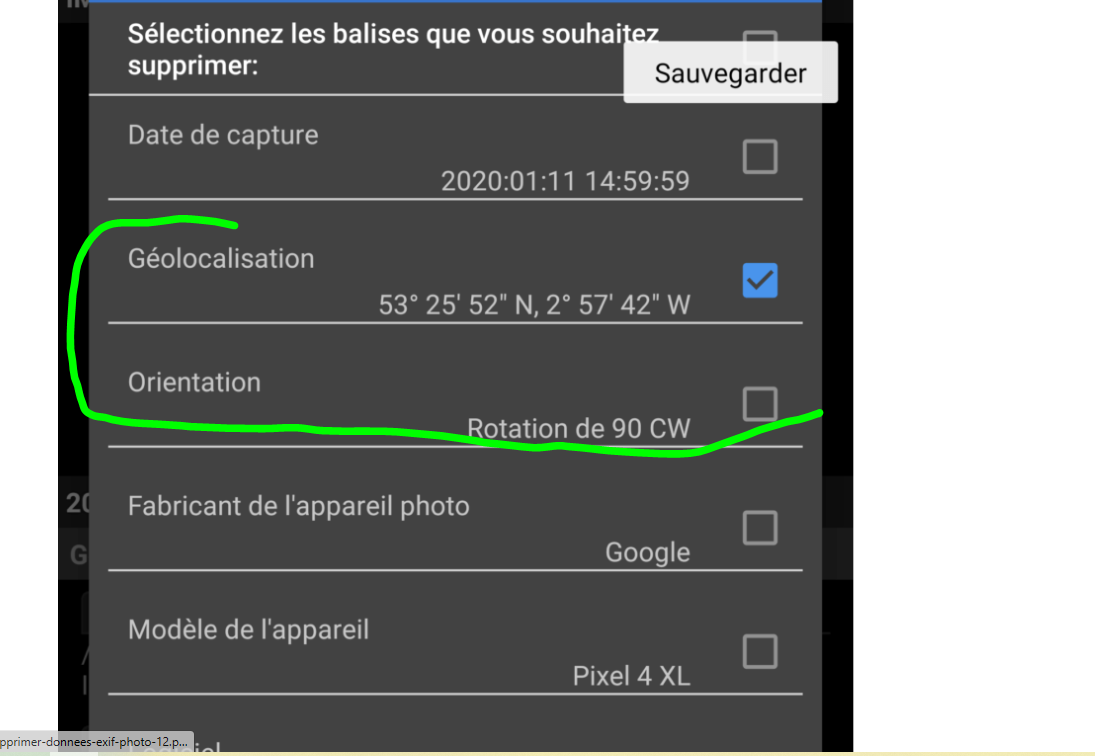Viewport: 1095px width, 756px height.
Task: Check the Date de capture checkbox
Action: [760, 156]
